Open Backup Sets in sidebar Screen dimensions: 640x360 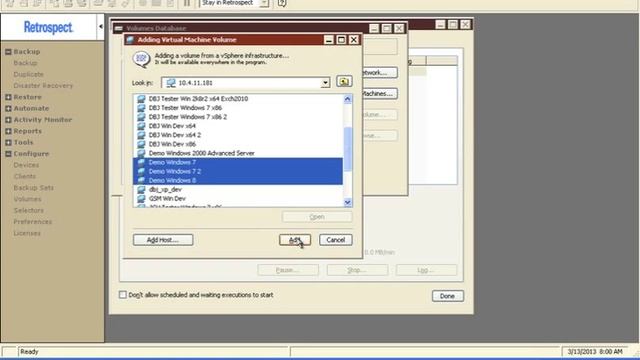(33, 188)
